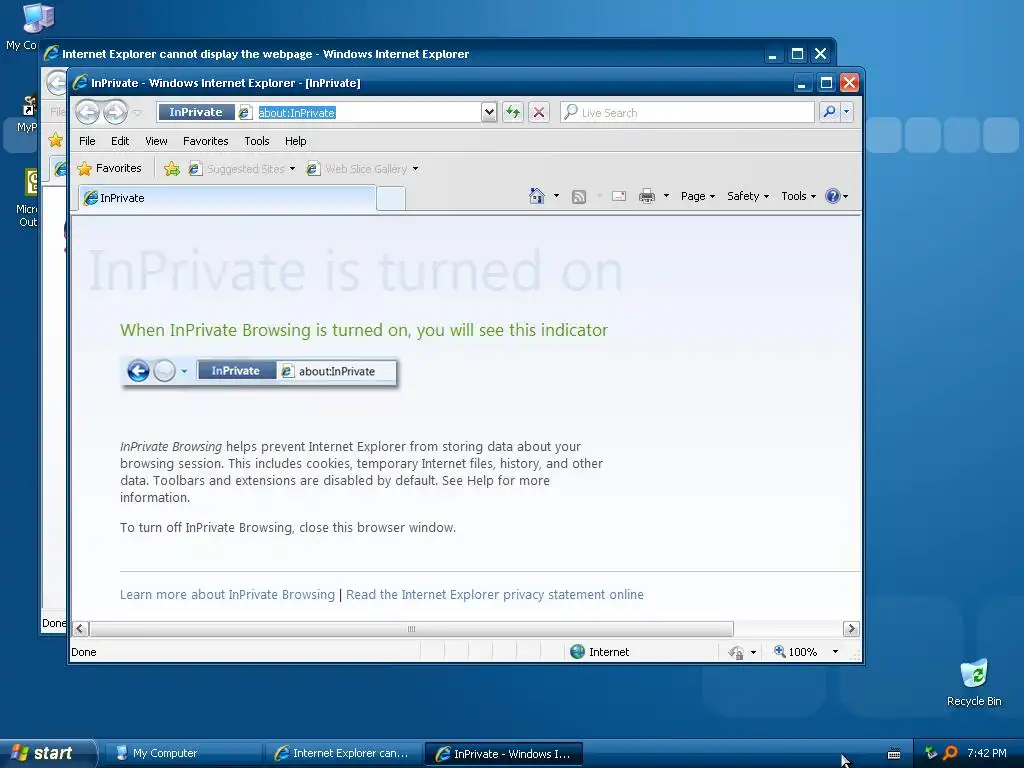
Task: Click the 'InPrivate is turned on' heading
Action: pyautogui.click(x=355, y=271)
